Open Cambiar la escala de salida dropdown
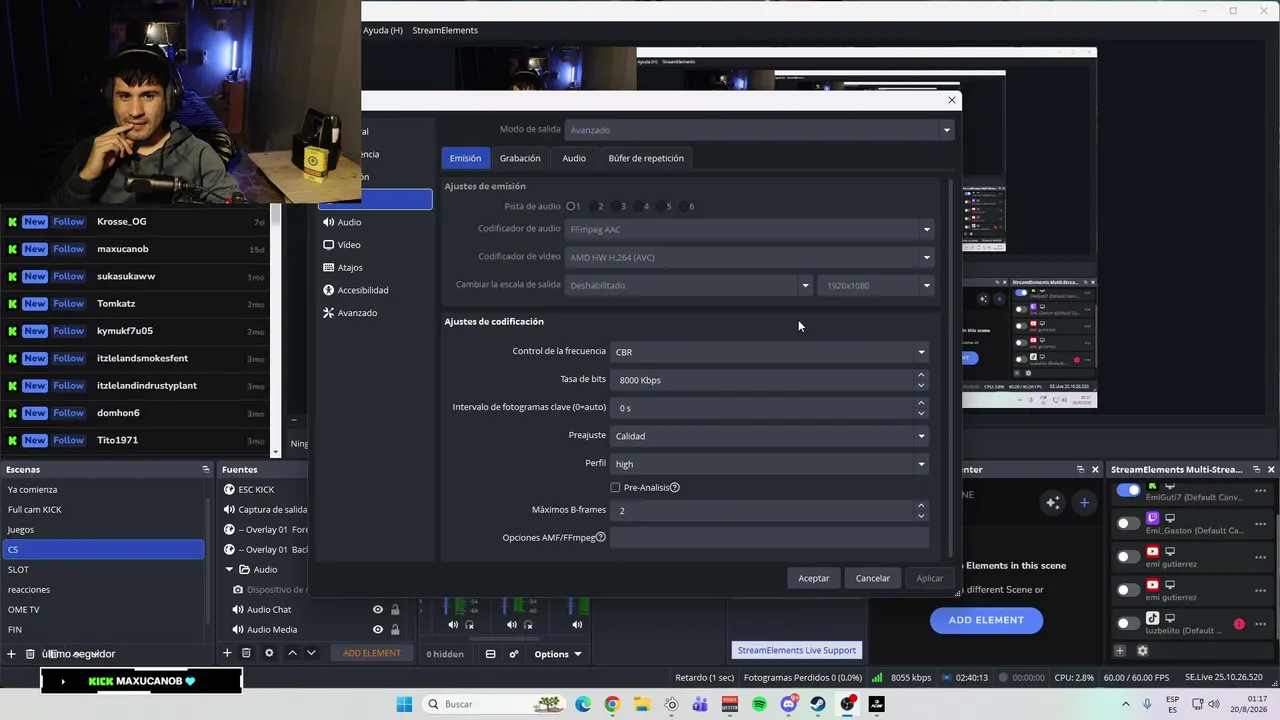The image size is (1280, 720). coord(689,285)
